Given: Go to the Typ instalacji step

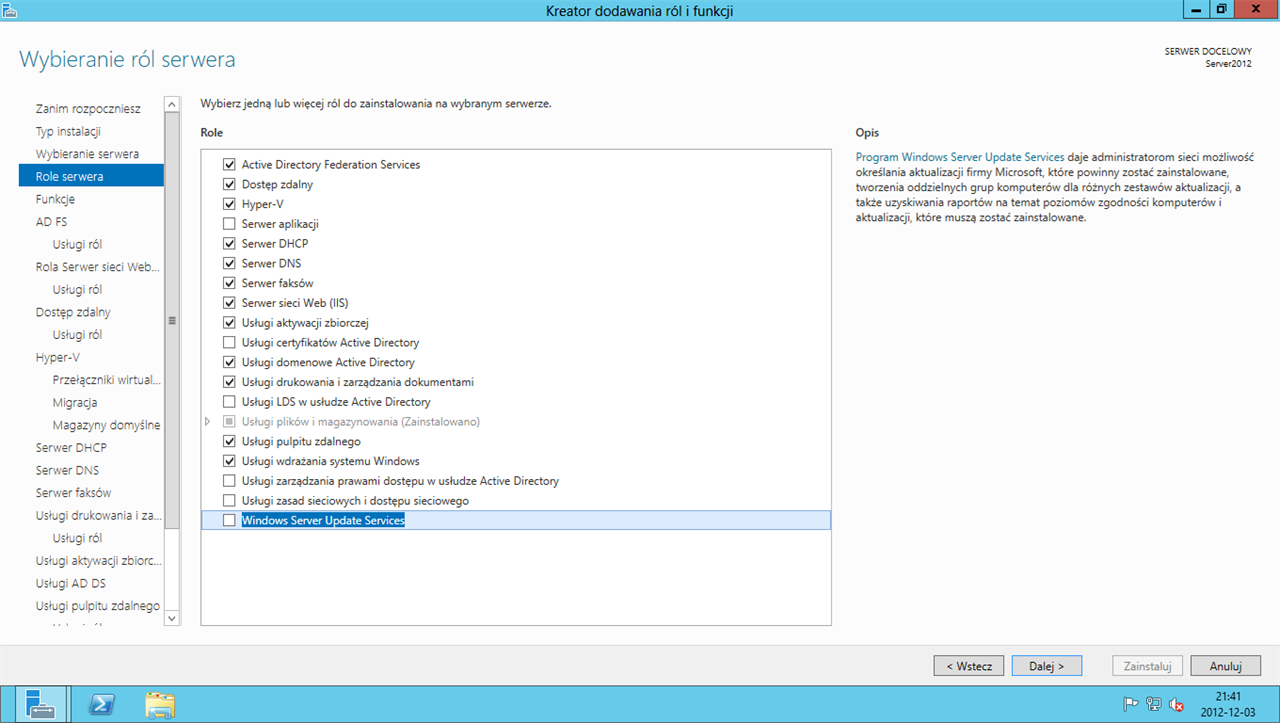Looking at the screenshot, I should click(68, 131).
